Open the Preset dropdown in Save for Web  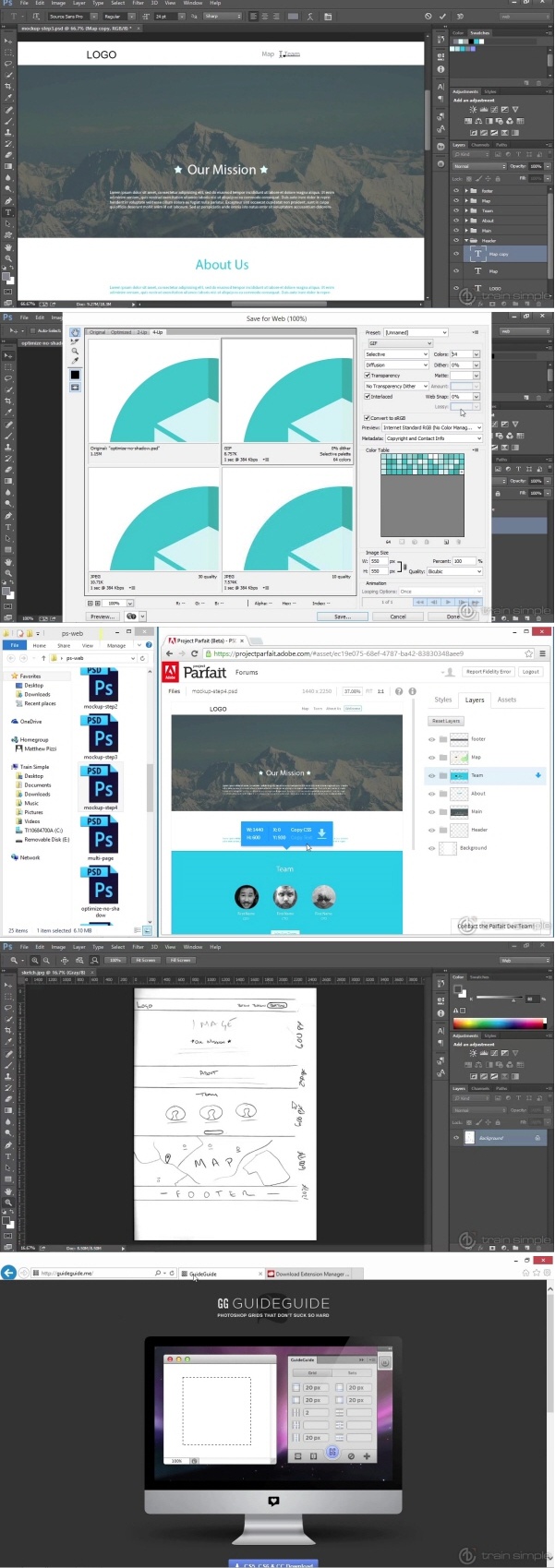416,332
